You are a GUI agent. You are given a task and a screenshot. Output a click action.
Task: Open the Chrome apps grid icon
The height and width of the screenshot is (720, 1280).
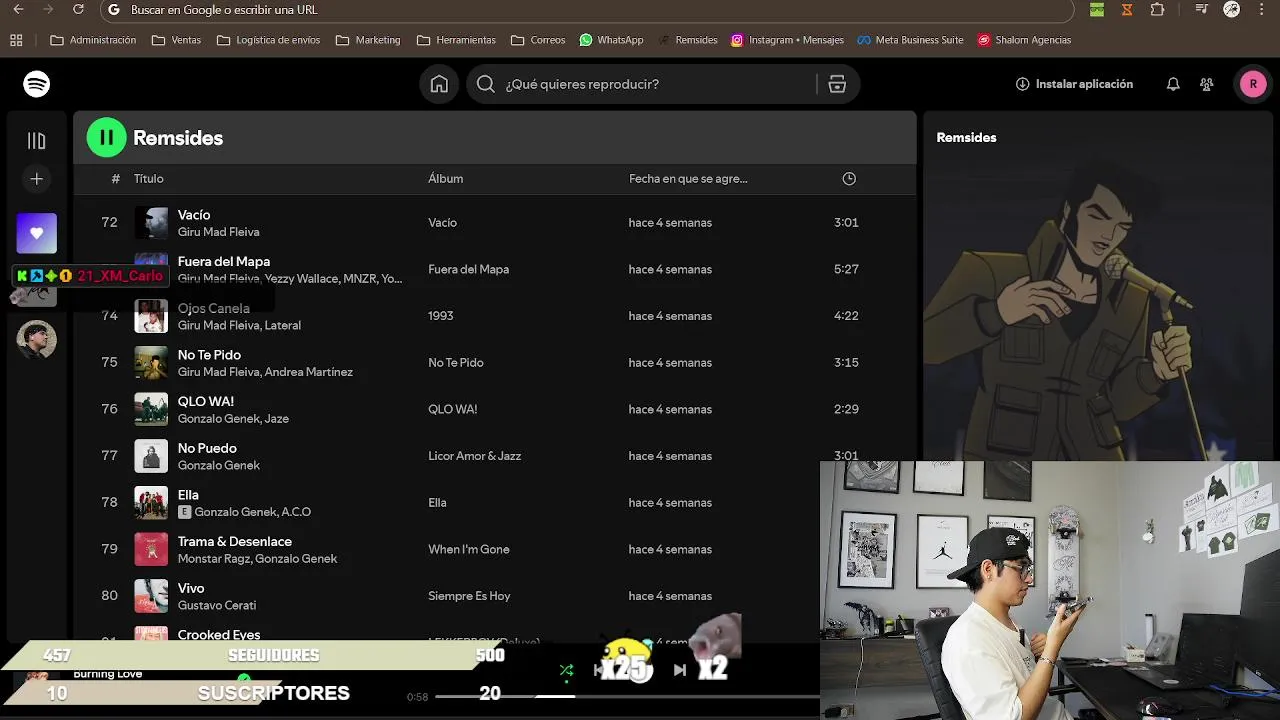[16, 40]
